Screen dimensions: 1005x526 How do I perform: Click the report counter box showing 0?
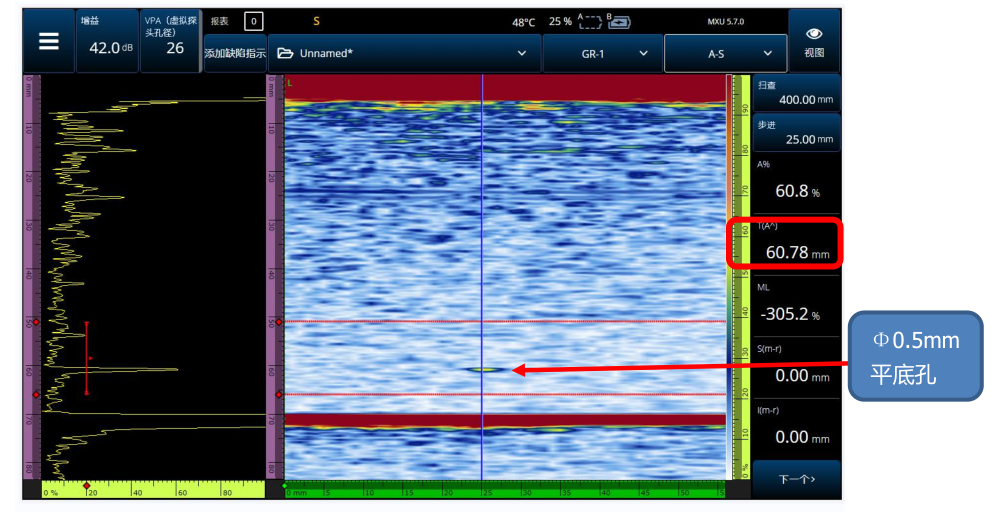click(x=253, y=21)
